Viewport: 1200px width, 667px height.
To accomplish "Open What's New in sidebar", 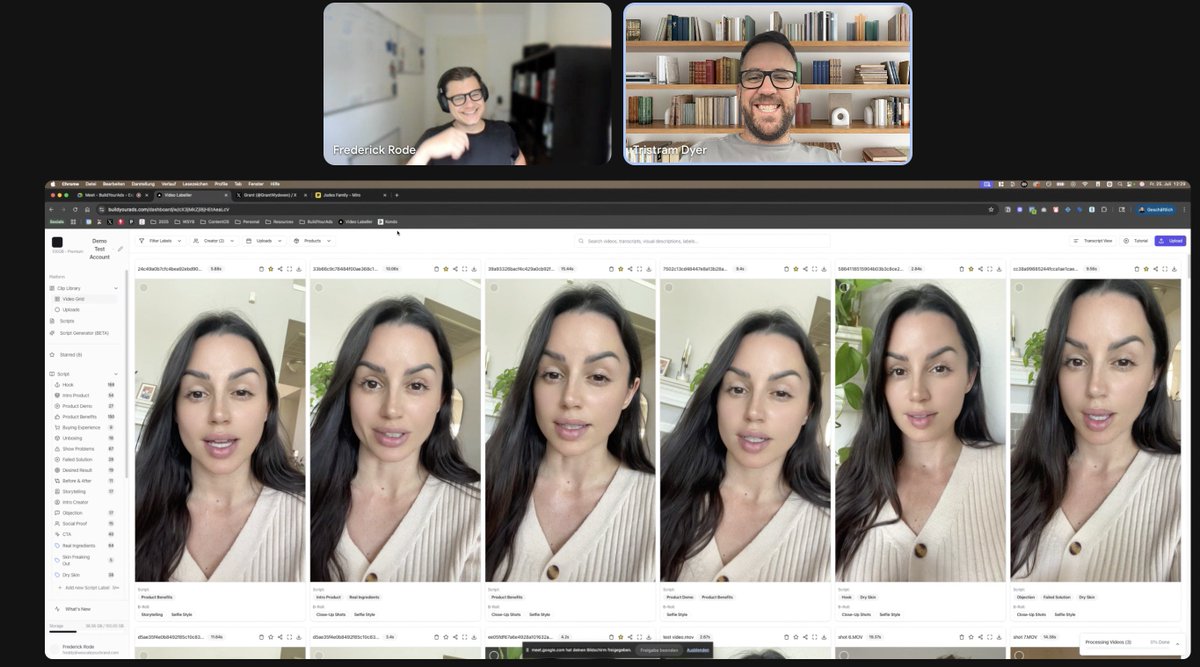I will click(77, 609).
